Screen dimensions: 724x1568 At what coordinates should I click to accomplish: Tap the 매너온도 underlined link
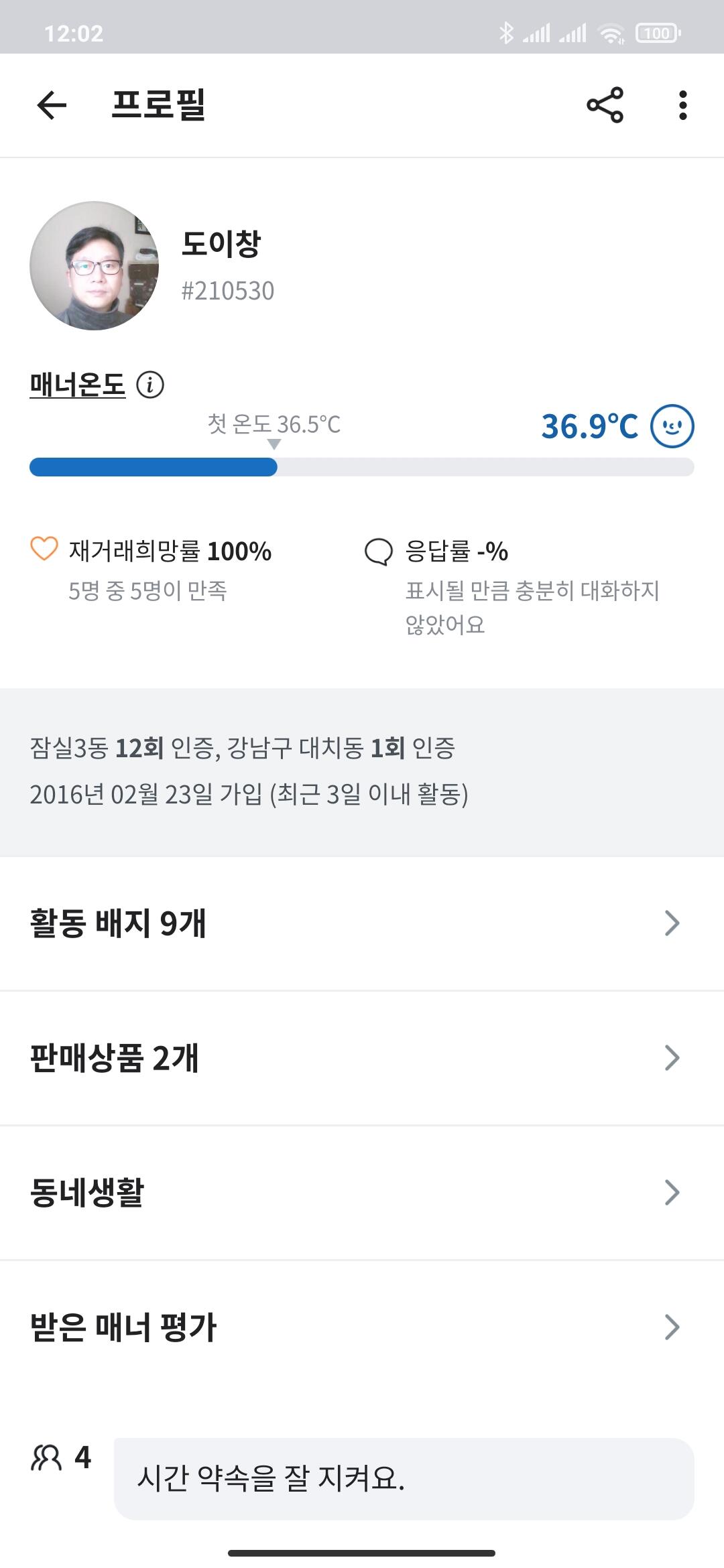(x=78, y=385)
